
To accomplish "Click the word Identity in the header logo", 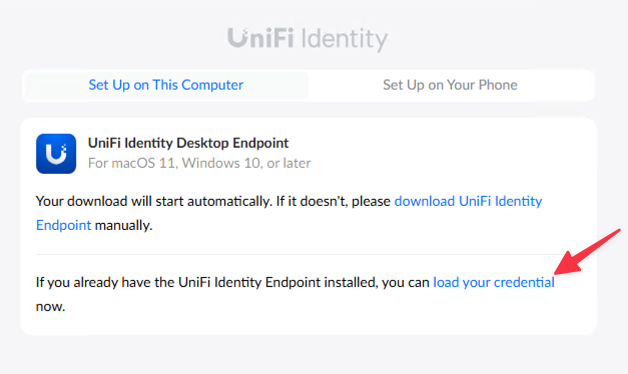I will (x=344, y=40).
